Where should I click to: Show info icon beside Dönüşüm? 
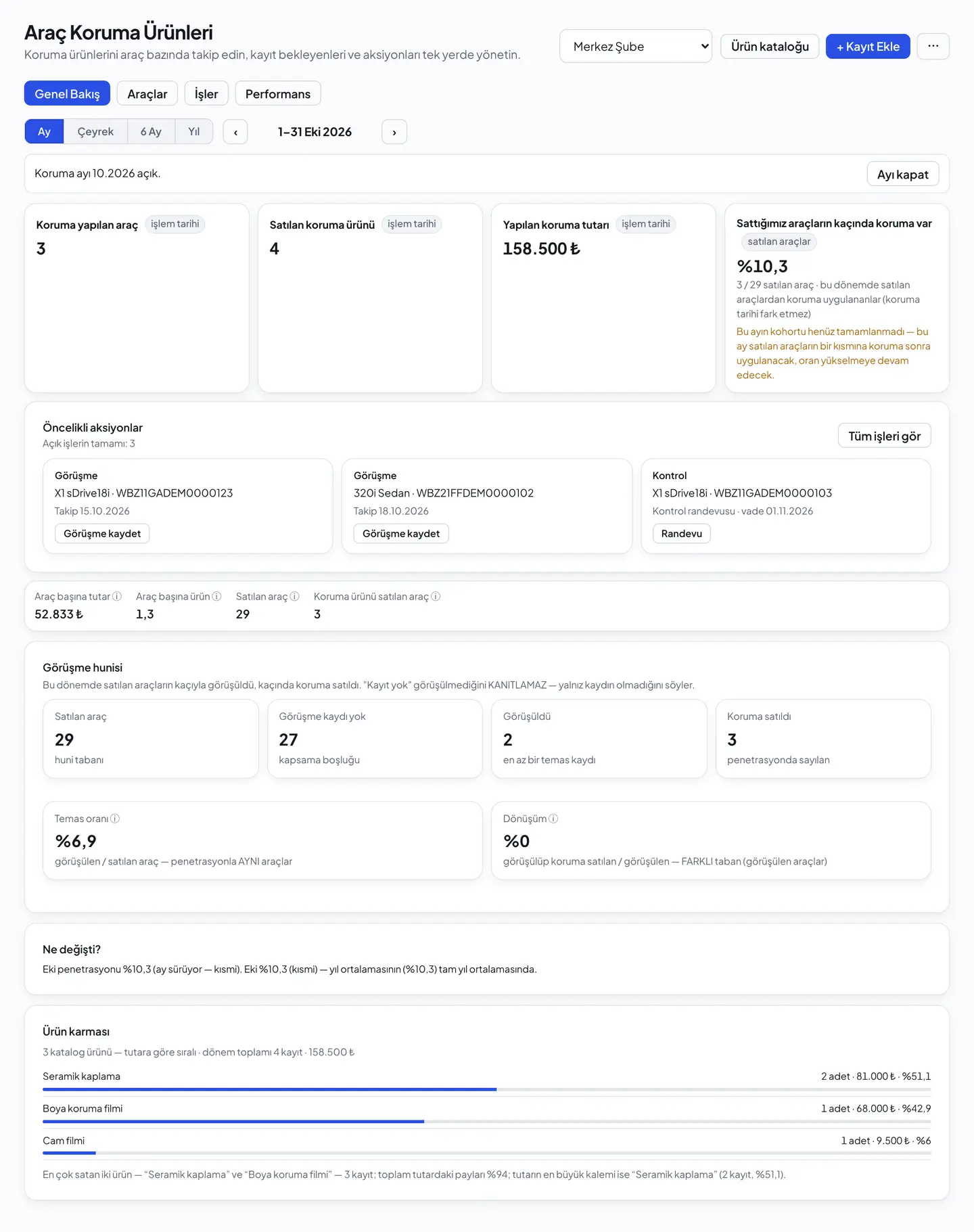tap(553, 819)
